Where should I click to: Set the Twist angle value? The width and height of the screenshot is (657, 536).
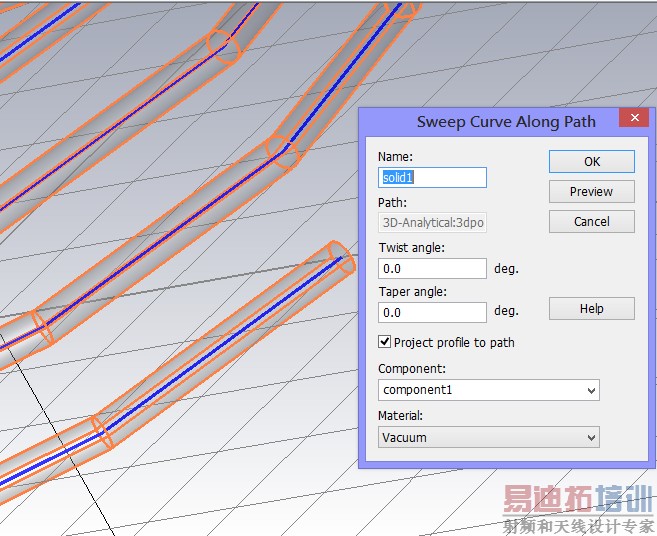(432, 268)
